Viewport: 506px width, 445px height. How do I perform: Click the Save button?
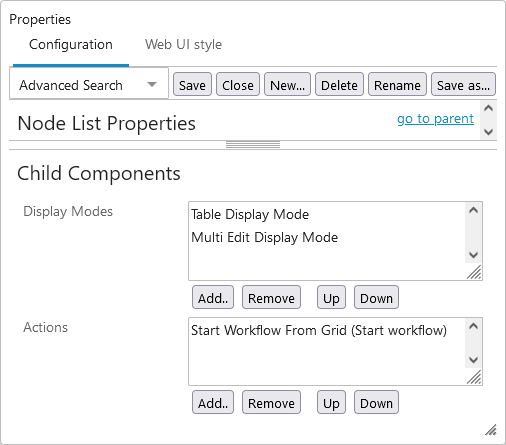(192, 84)
